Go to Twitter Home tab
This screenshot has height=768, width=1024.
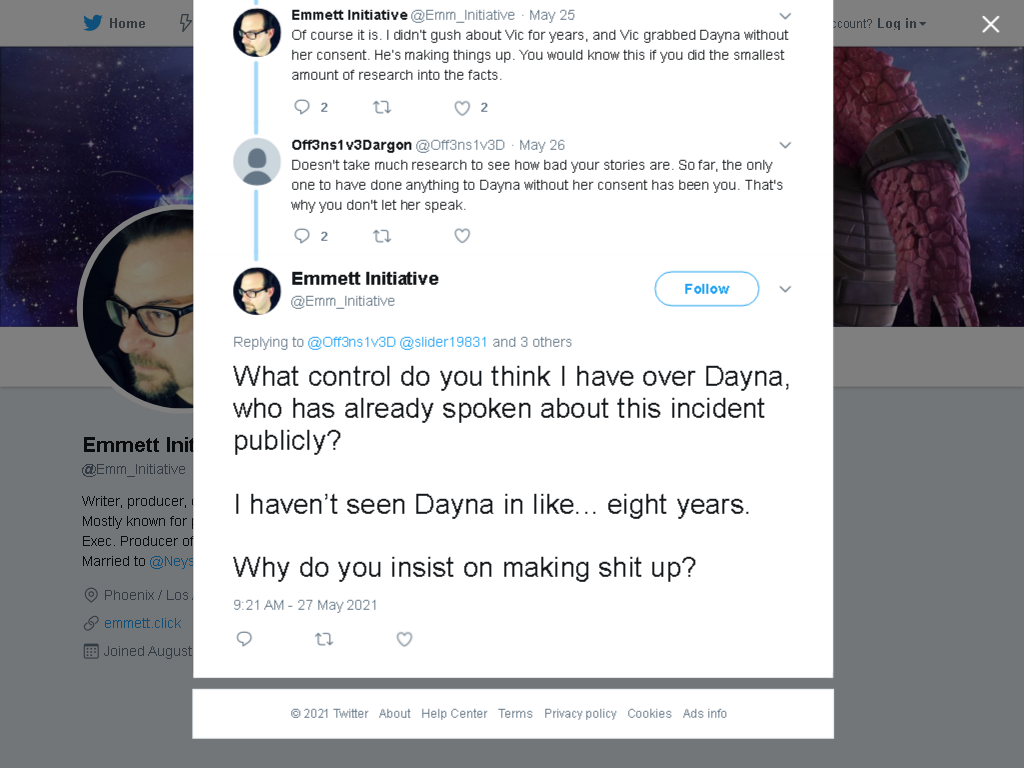(114, 24)
